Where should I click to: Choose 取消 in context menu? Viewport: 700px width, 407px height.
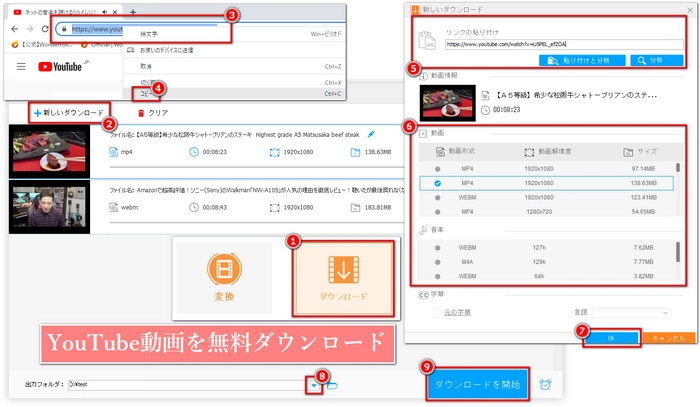234,66
